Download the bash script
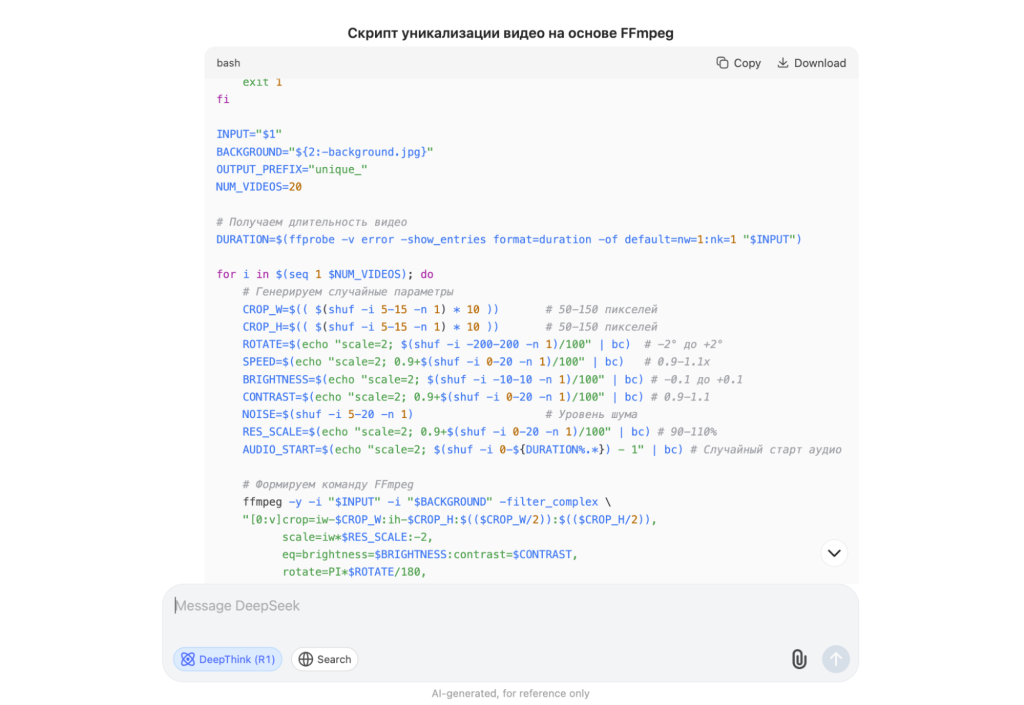Viewport: 1024px width, 705px height. click(812, 63)
